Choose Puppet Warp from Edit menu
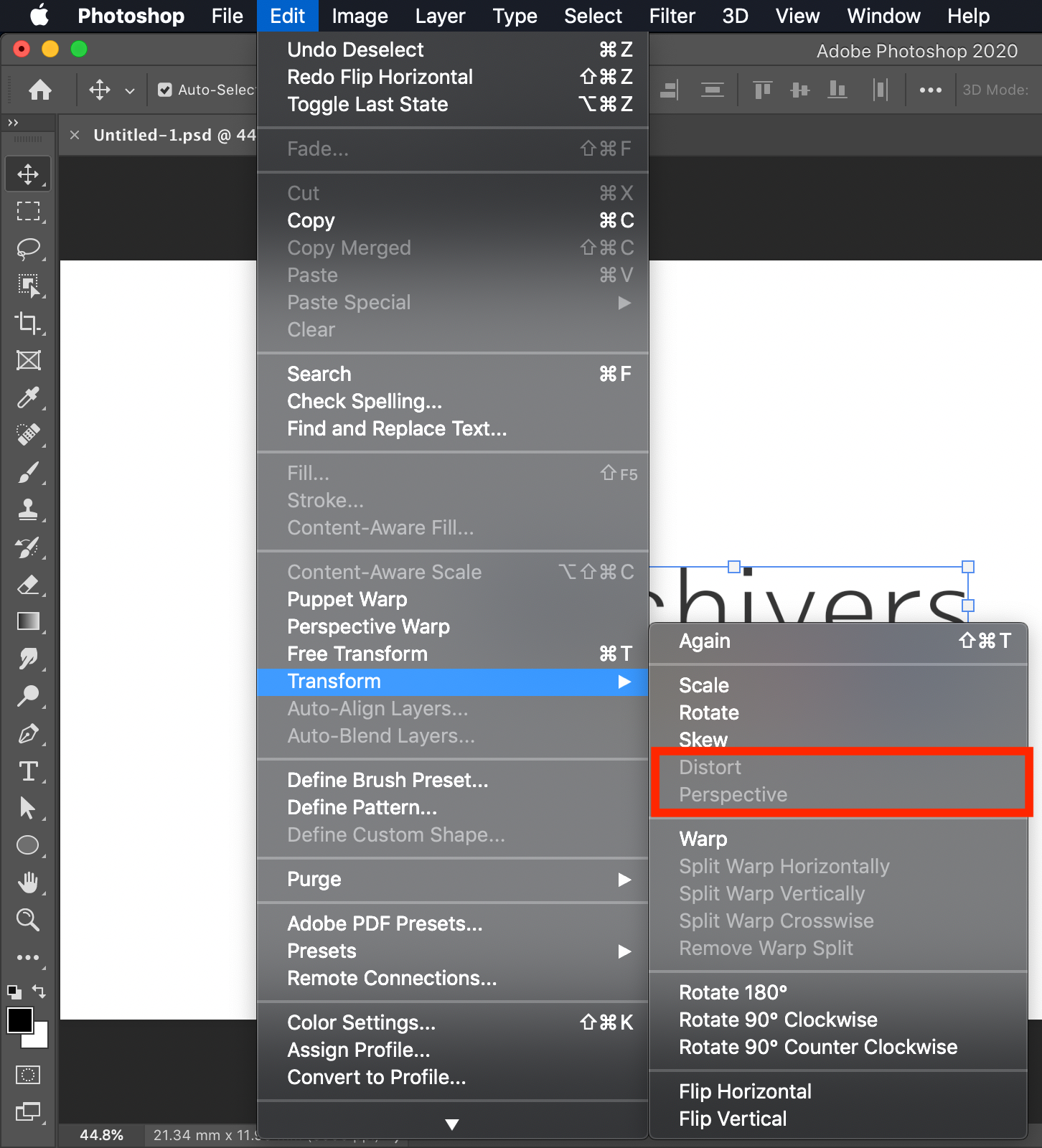The image size is (1042, 1148). 453,600
